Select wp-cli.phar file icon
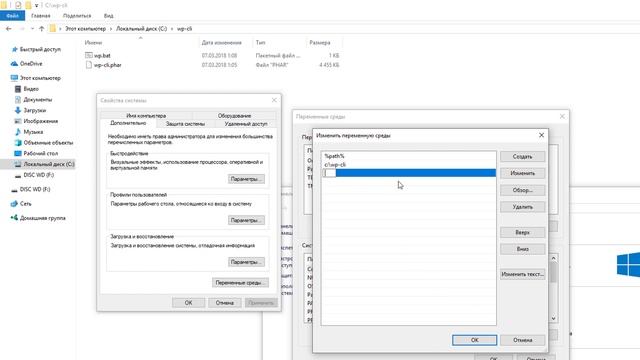The width and height of the screenshot is (640, 360). click(89, 65)
